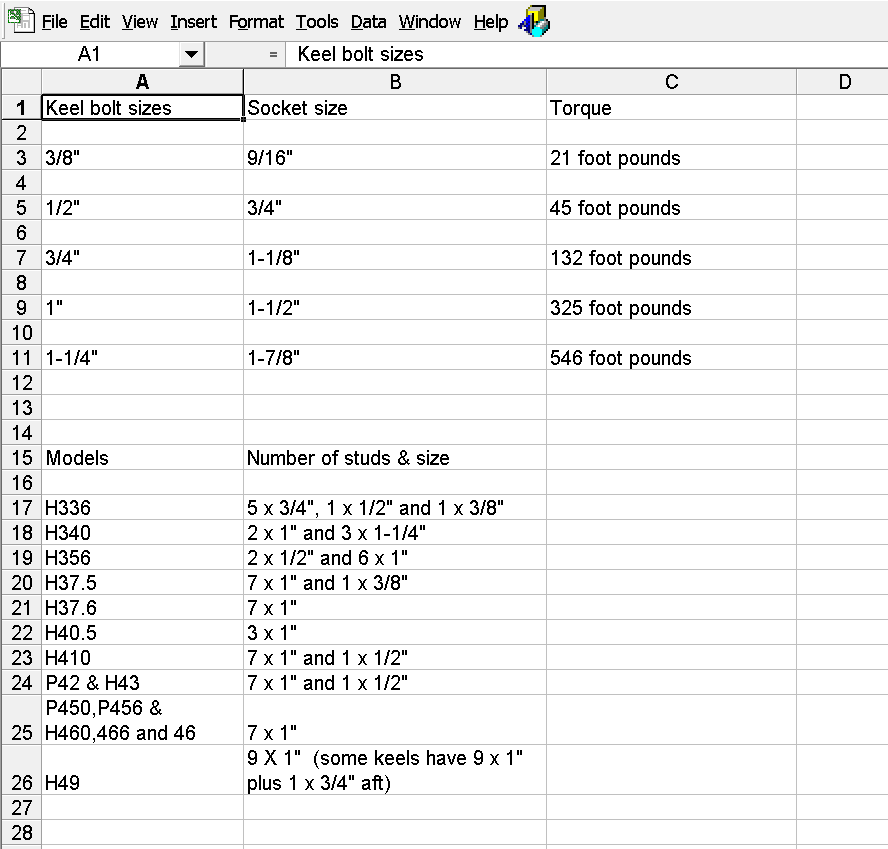The height and width of the screenshot is (849, 888).
Task: Select cell '1-1/4"' in column A
Action: point(142,357)
